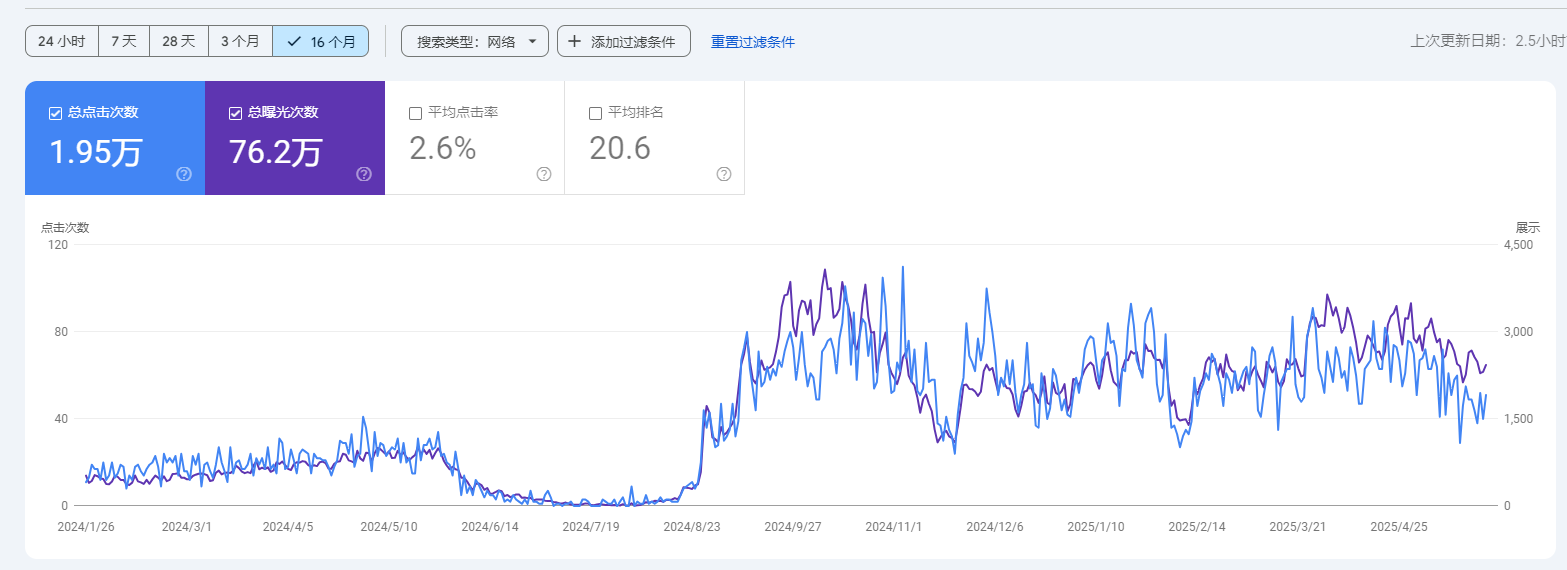
Task: Click the 添加过滤条件 button
Action: click(x=623, y=42)
